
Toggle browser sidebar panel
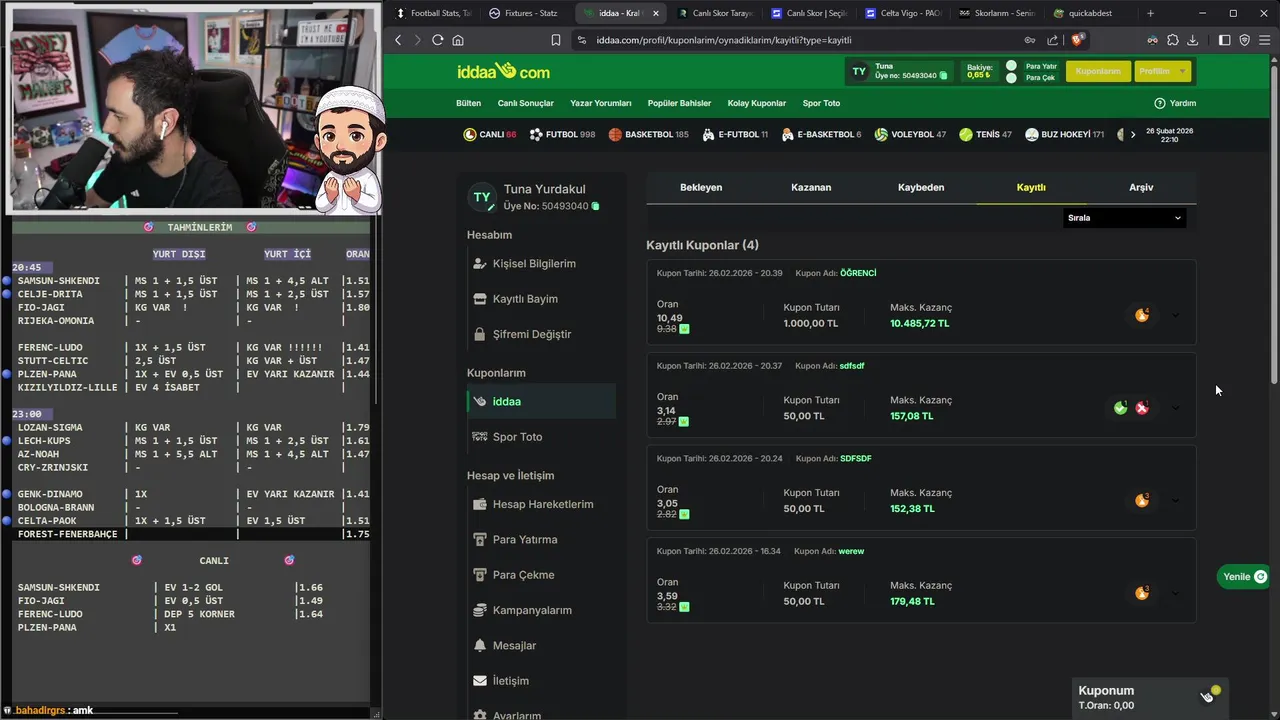(x=1224, y=40)
